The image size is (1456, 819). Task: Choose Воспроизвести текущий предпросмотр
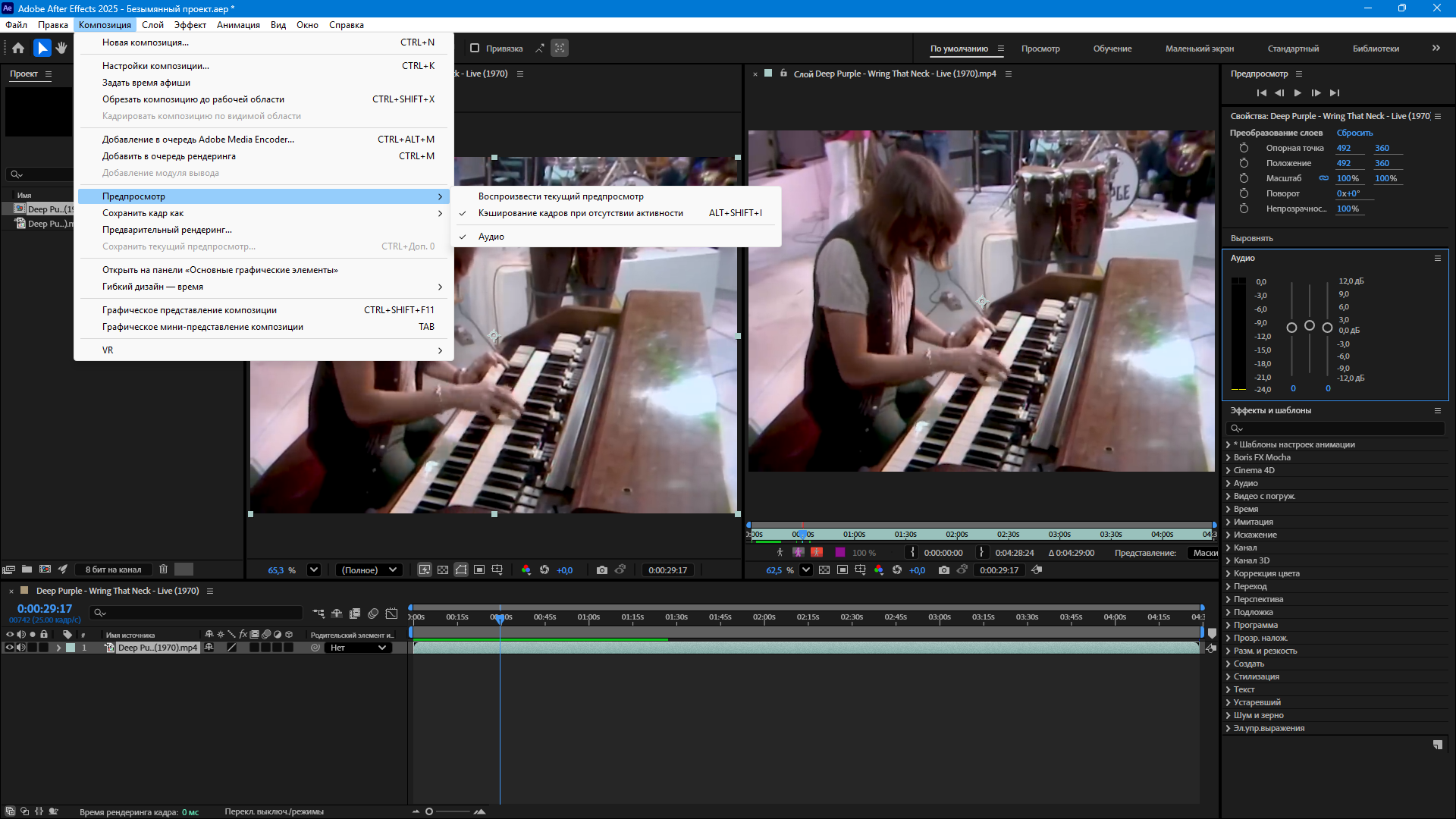point(617,196)
